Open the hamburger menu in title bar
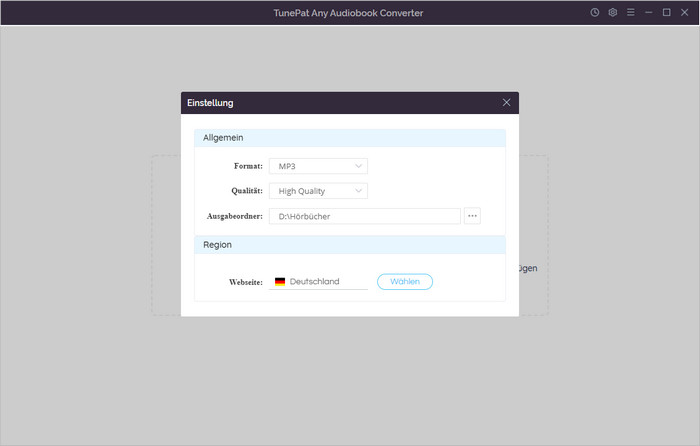The width and height of the screenshot is (700, 446). coord(630,13)
